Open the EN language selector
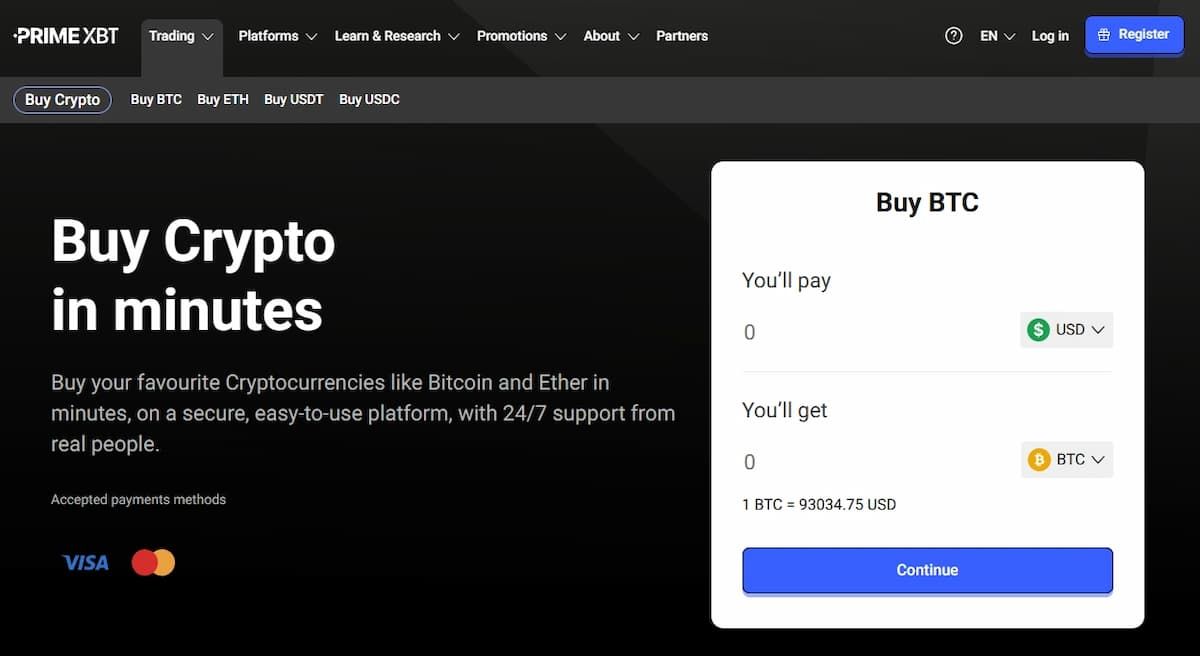The height and width of the screenshot is (656, 1200). pos(997,36)
